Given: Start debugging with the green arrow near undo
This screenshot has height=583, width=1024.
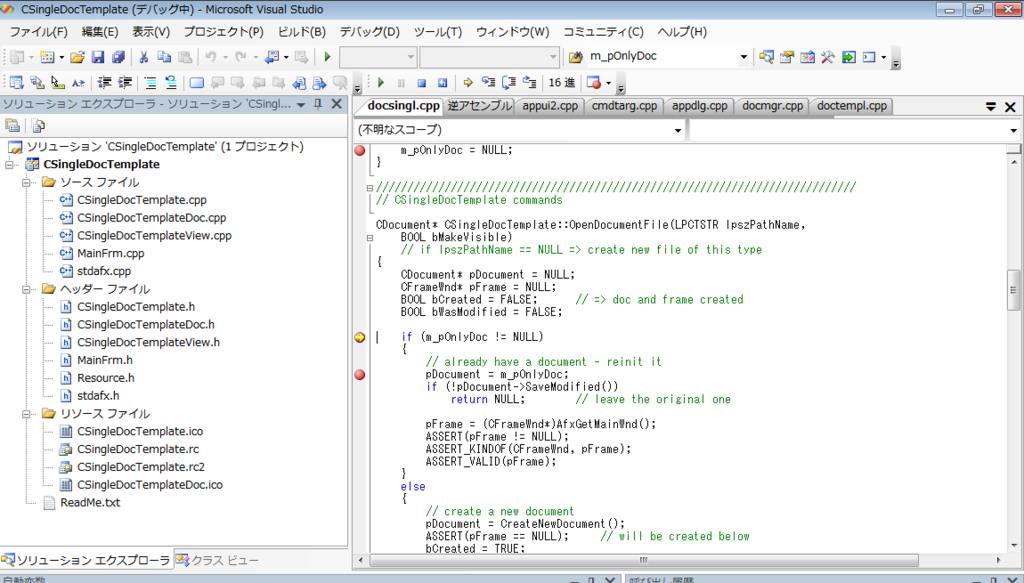Looking at the screenshot, I should tap(328, 57).
